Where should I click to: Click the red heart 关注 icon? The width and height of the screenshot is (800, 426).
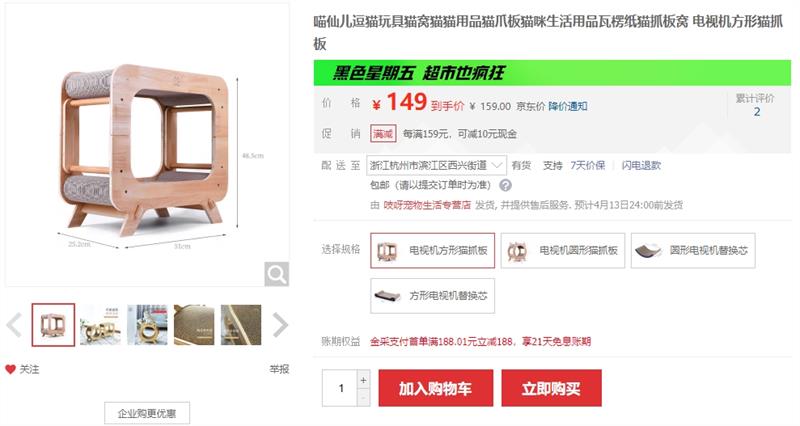(10, 369)
